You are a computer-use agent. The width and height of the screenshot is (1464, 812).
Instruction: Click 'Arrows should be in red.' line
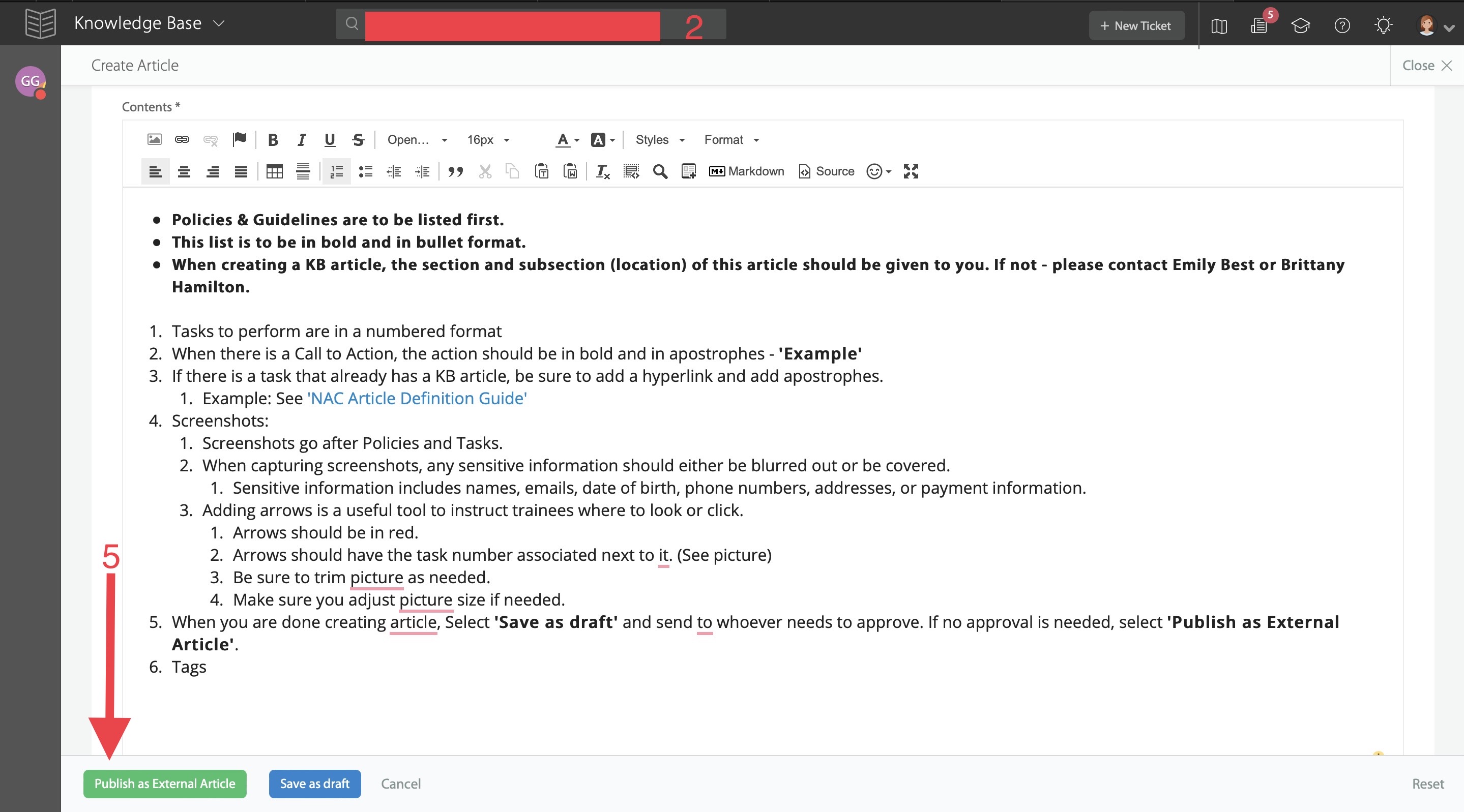[325, 532]
